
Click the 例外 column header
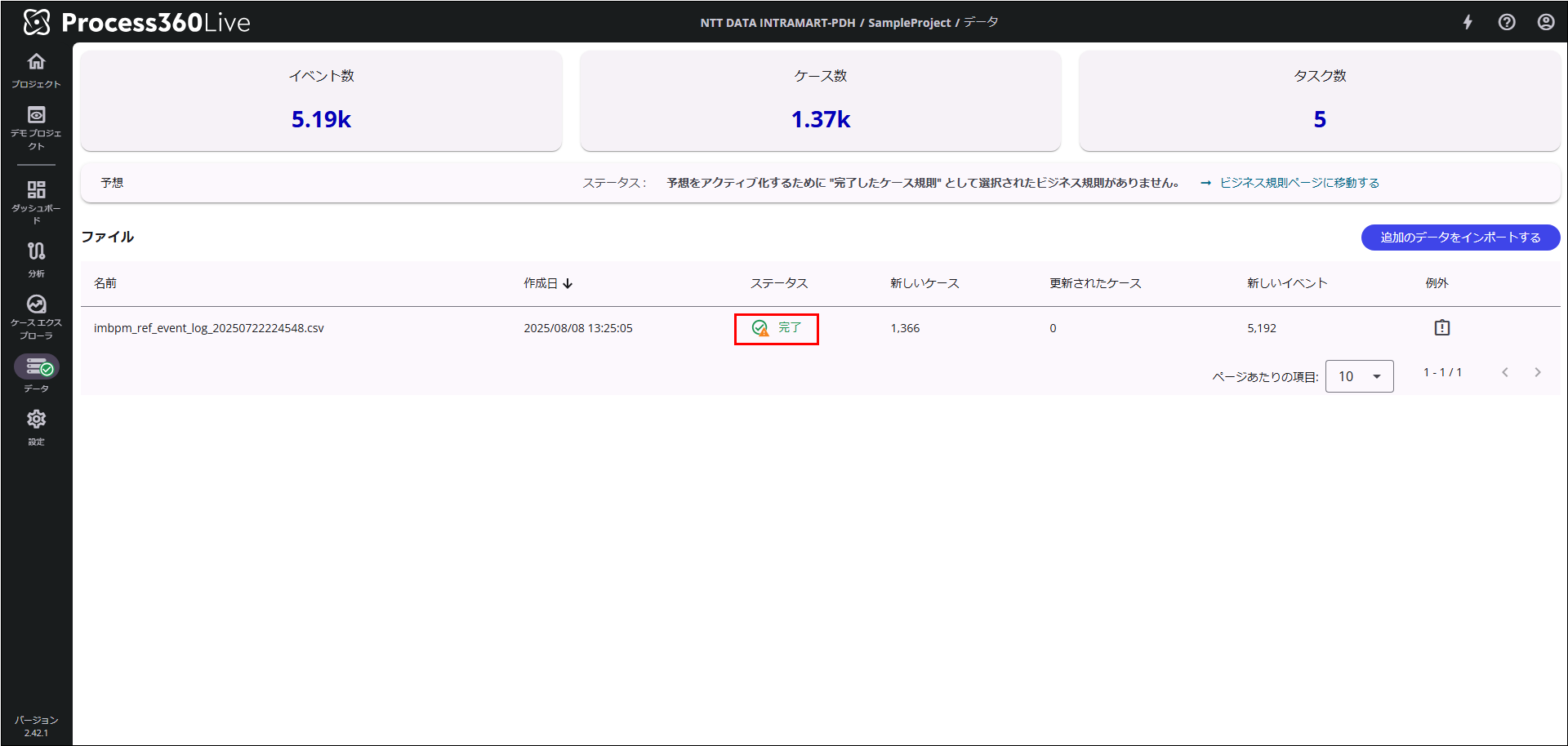pyautogui.click(x=1437, y=283)
